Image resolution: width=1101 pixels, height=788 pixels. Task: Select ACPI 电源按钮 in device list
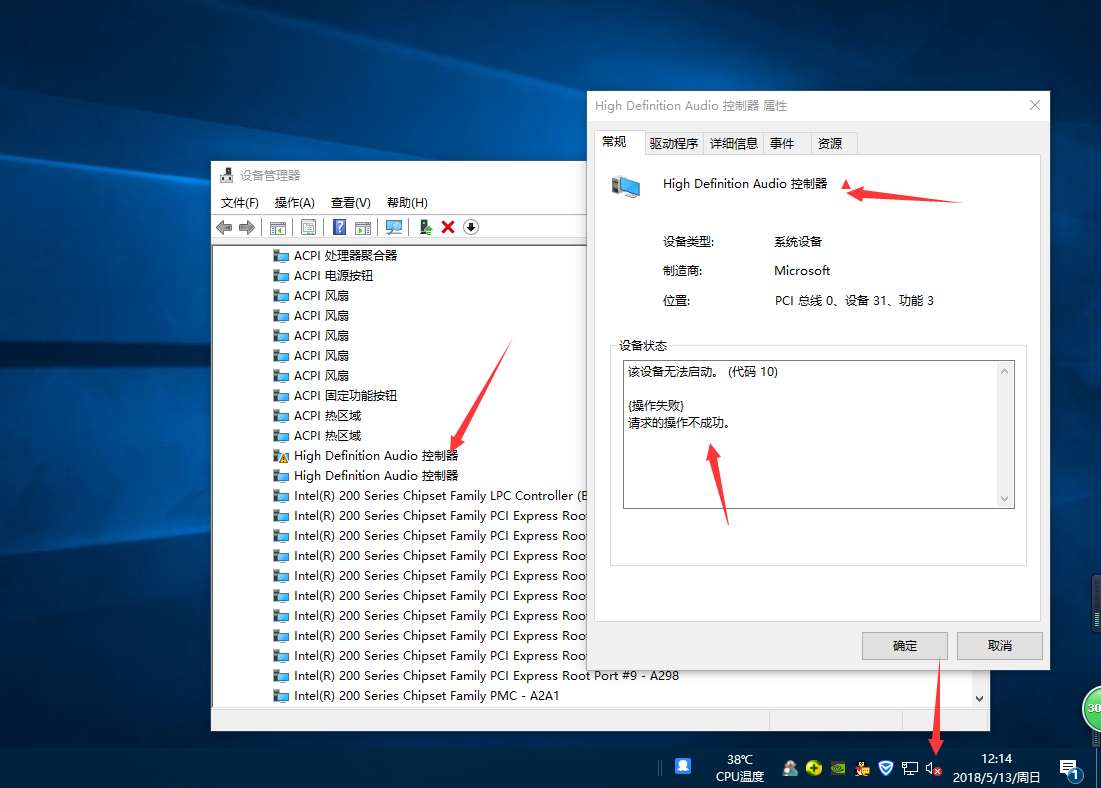(x=333, y=275)
